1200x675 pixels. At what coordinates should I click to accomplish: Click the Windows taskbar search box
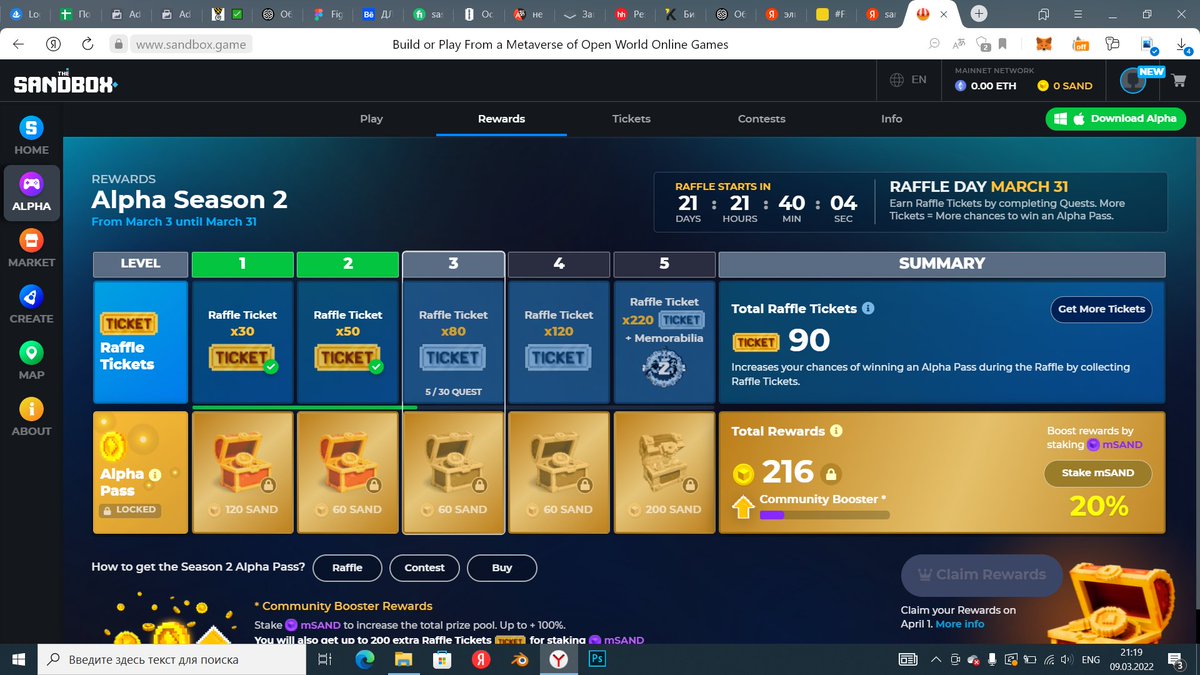point(173,659)
